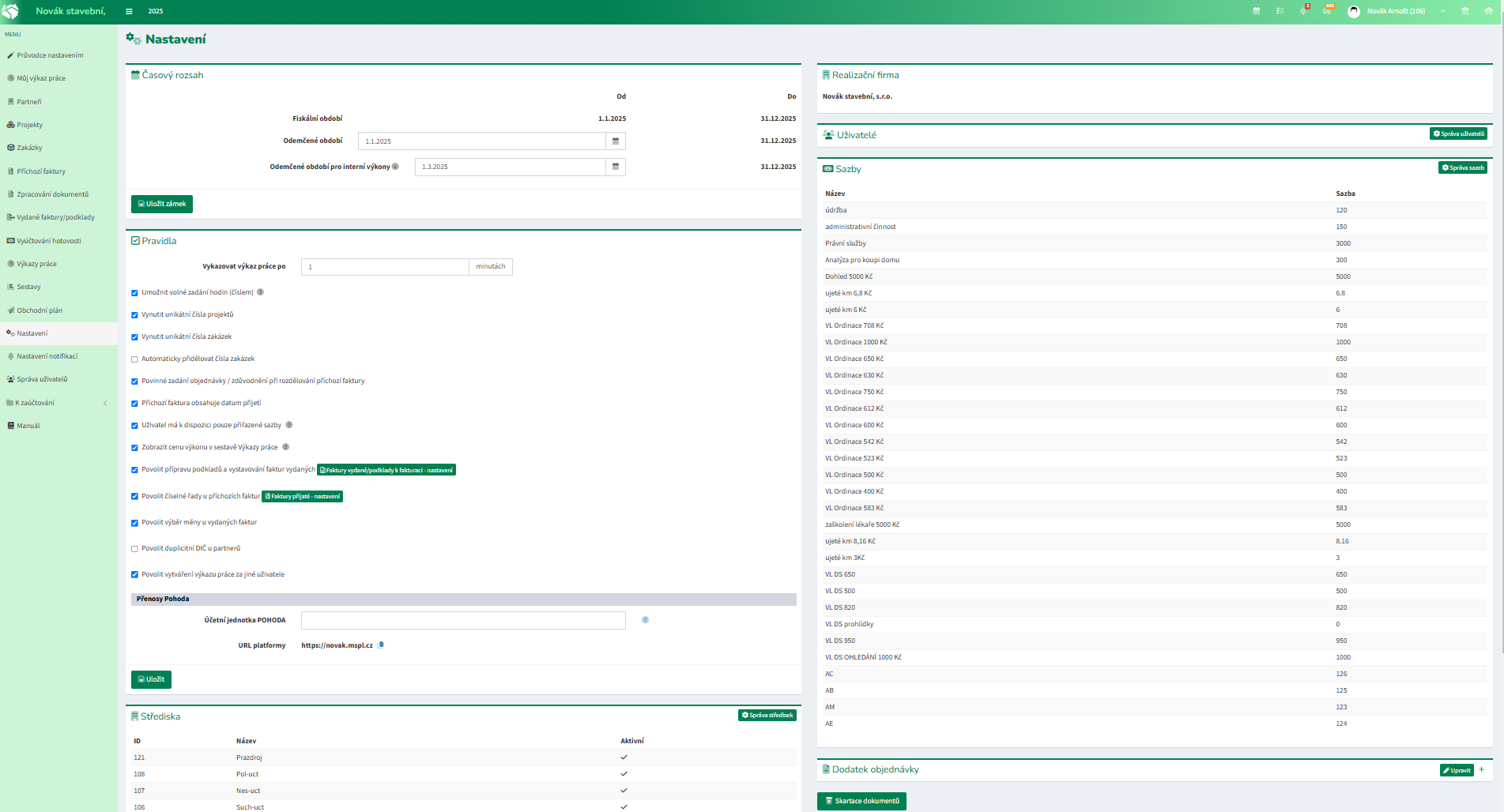
Task: Click Skartace dokumentů button
Action: coord(861,801)
